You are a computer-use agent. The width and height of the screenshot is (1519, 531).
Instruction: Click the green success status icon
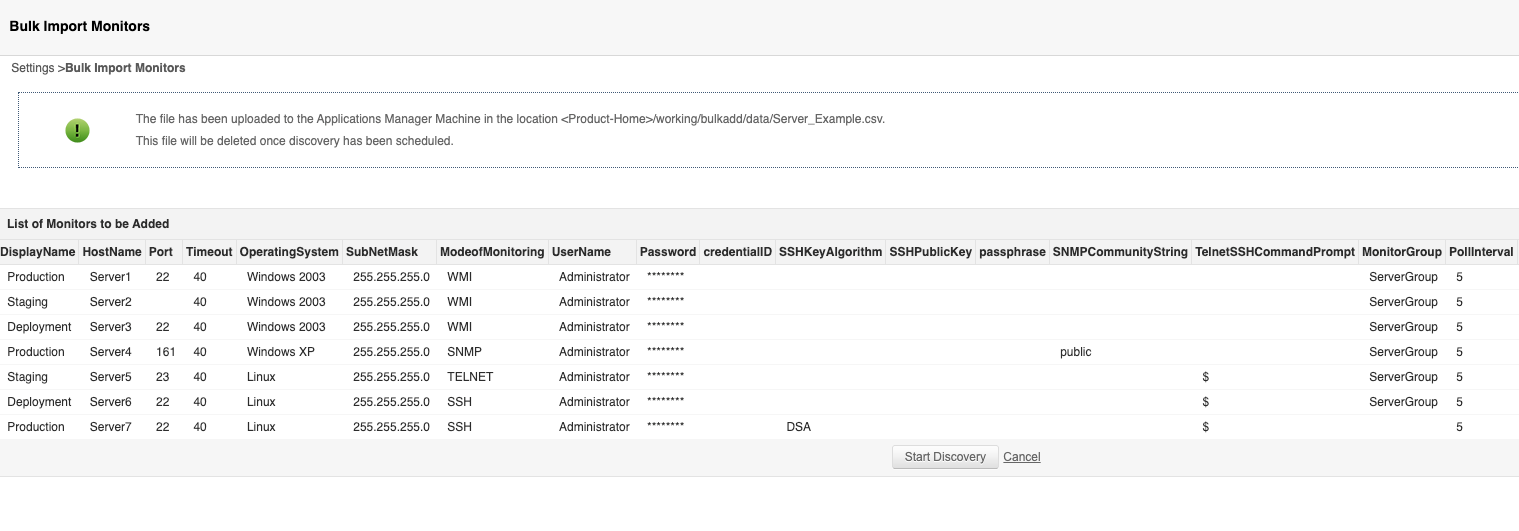pos(77,130)
